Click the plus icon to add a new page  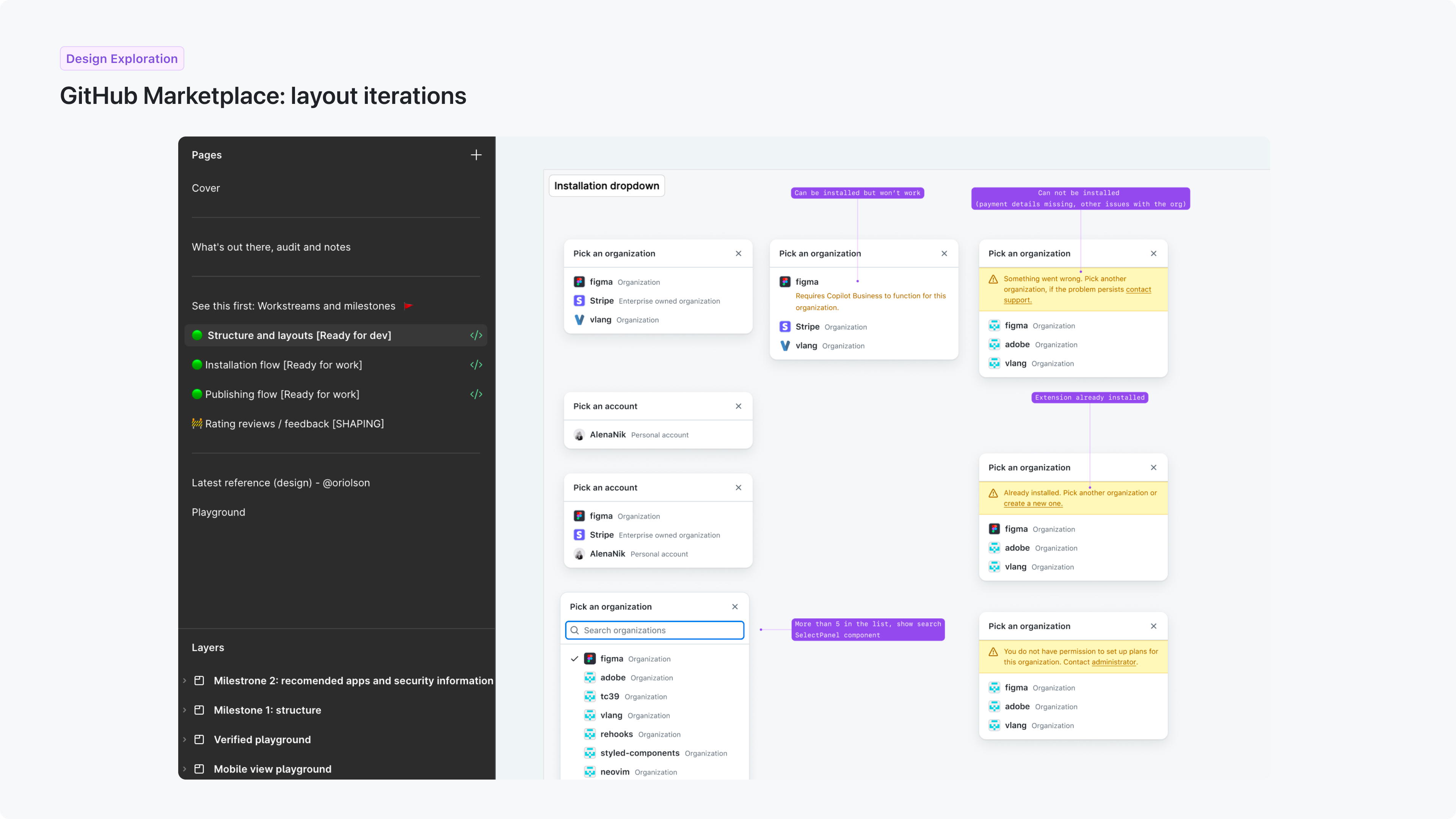tap(476, 154)
